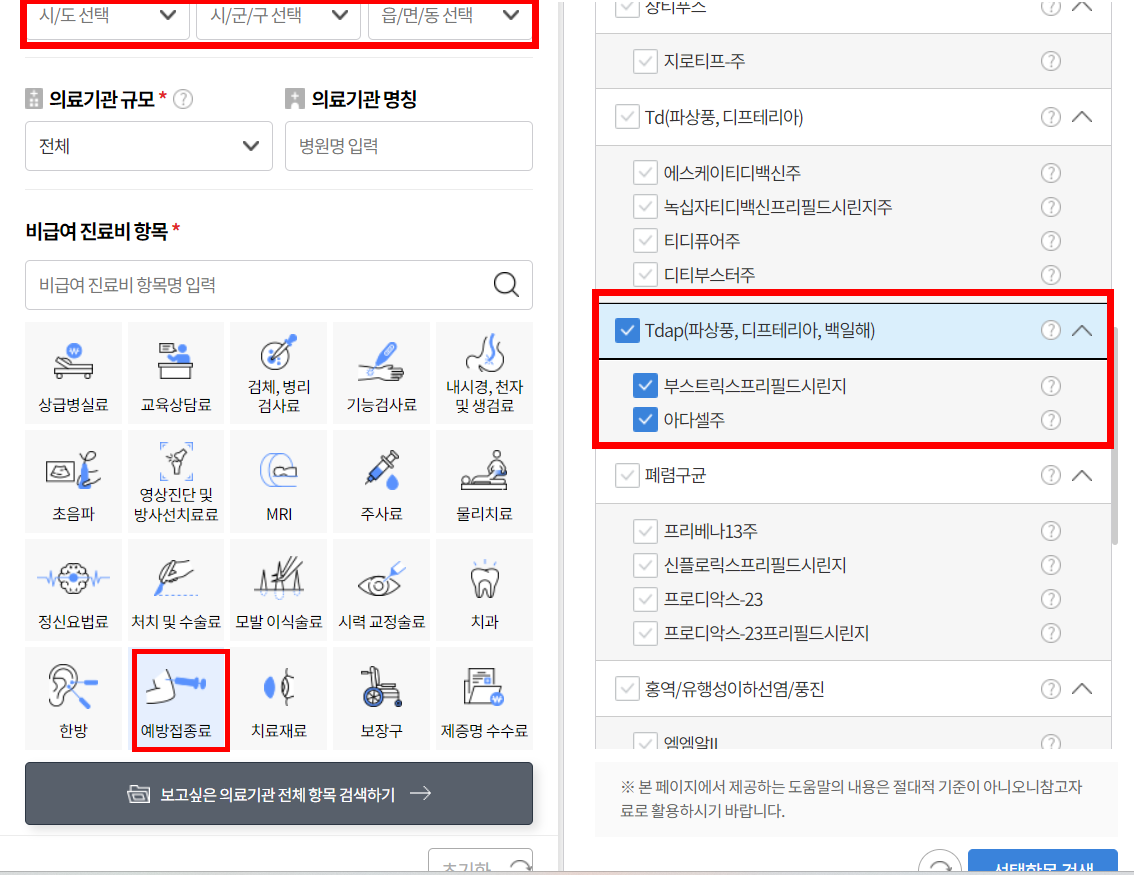This screenshot has height=875, width=1134.
Task: Open the 시/군/구 선택 dropdown
Action: pos(277,16)
